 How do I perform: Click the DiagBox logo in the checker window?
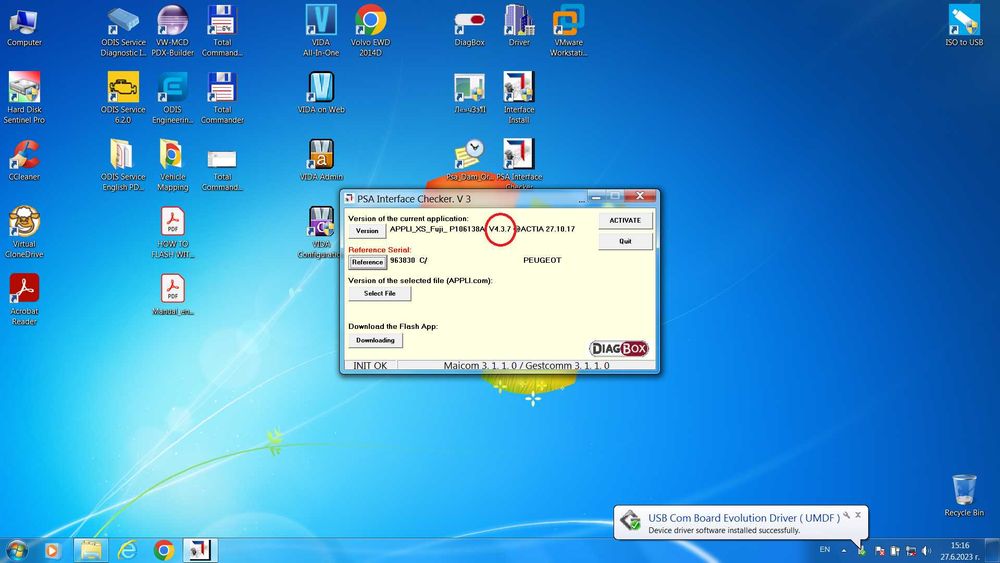click(619, 348)
